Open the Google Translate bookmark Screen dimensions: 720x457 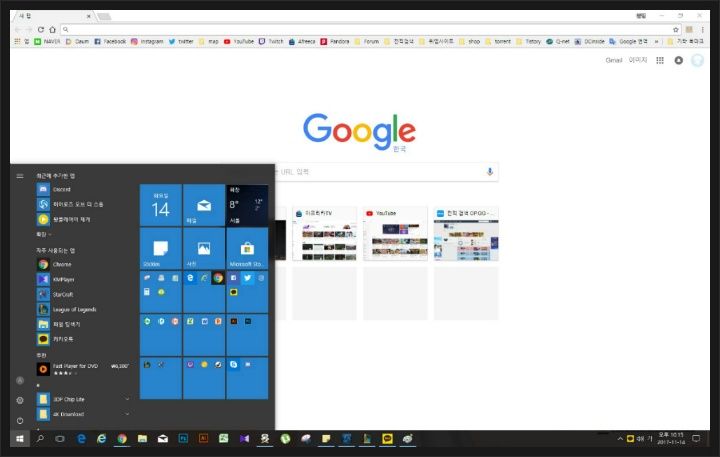click(628, 41)
